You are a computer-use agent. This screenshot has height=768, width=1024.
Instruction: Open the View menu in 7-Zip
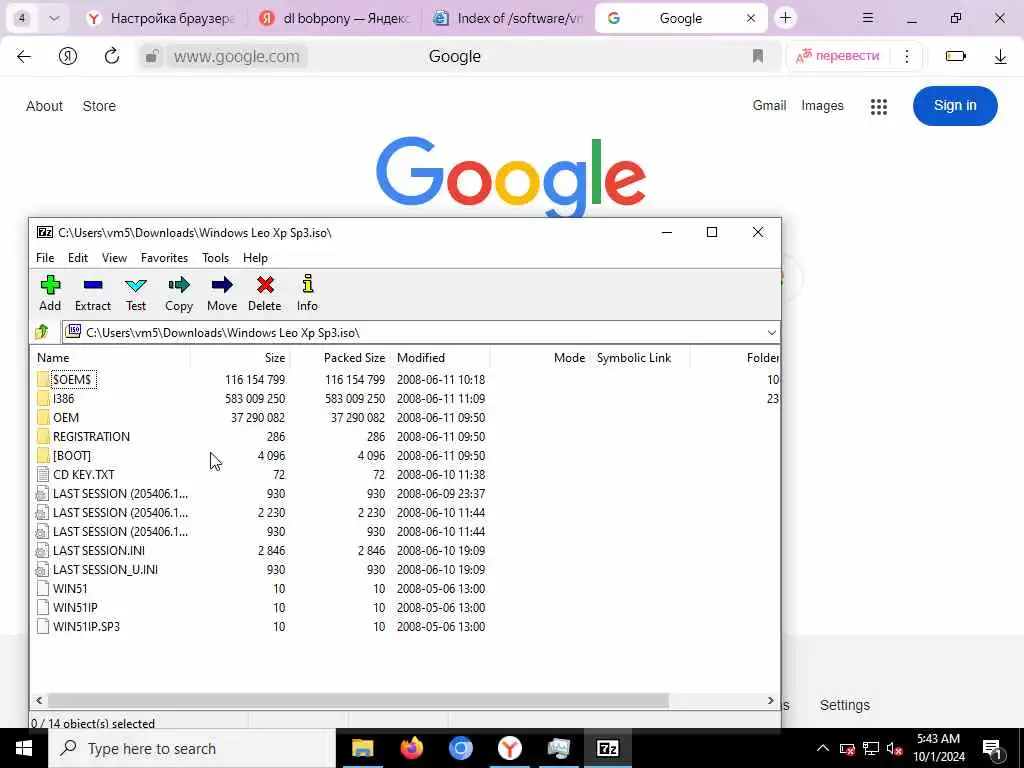pyautogui.click(x=114, y=258)
